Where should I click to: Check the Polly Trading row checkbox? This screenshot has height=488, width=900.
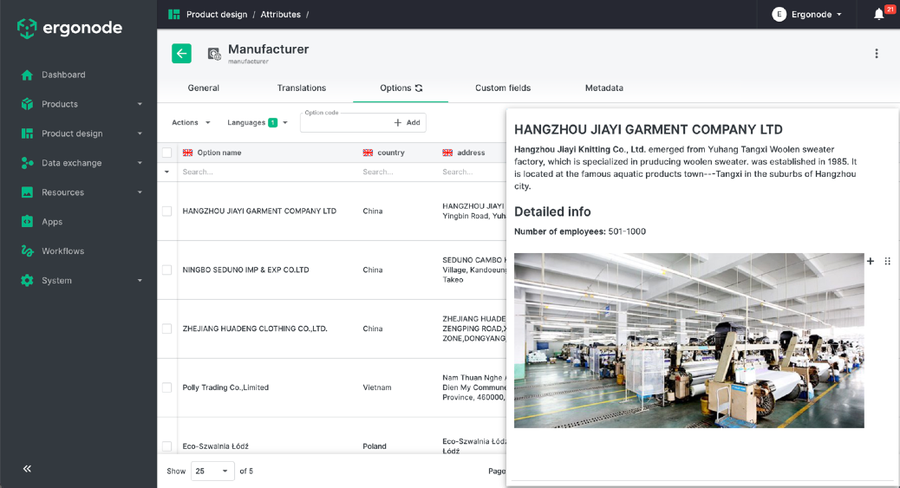167,388
